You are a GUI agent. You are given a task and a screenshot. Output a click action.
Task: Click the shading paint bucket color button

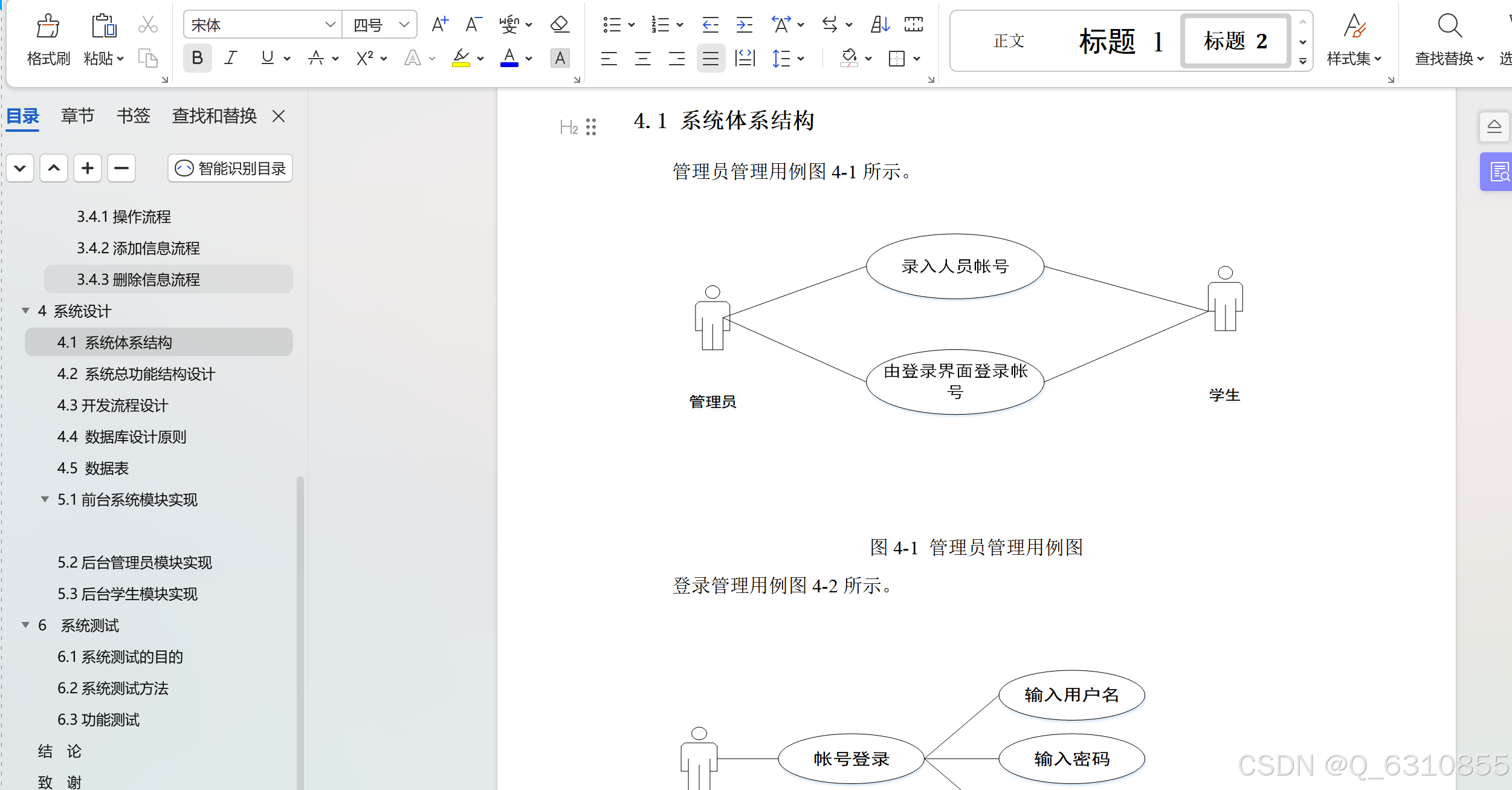[849, 59]
